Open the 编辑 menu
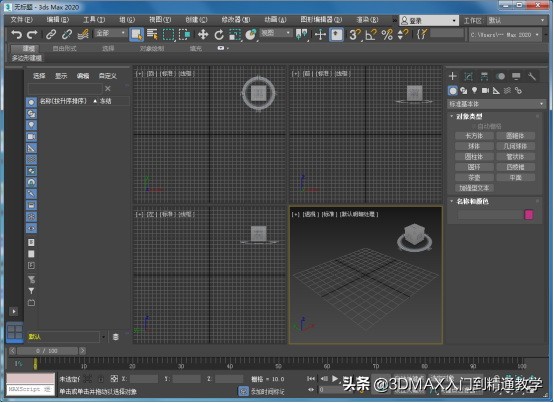 click(58, 19)
